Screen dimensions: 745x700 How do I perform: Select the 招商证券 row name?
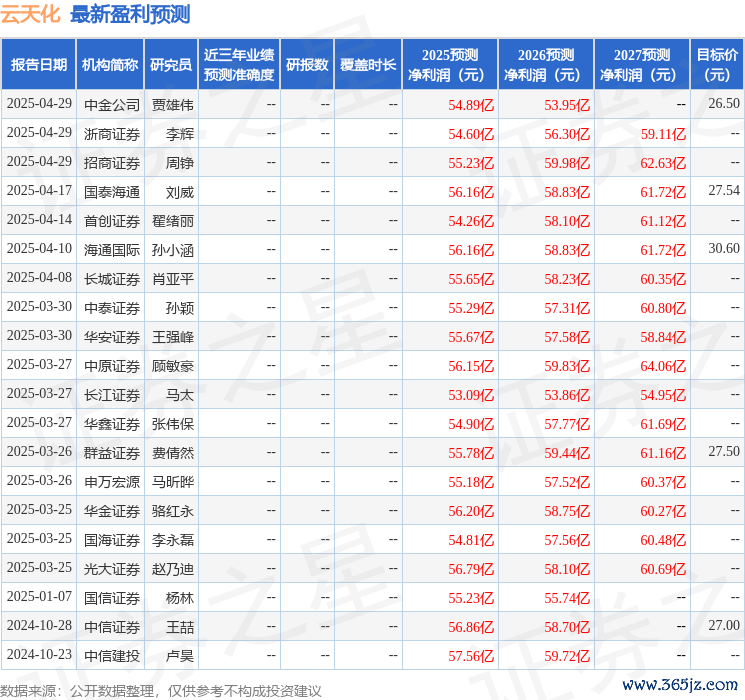(x=112, y=163)
